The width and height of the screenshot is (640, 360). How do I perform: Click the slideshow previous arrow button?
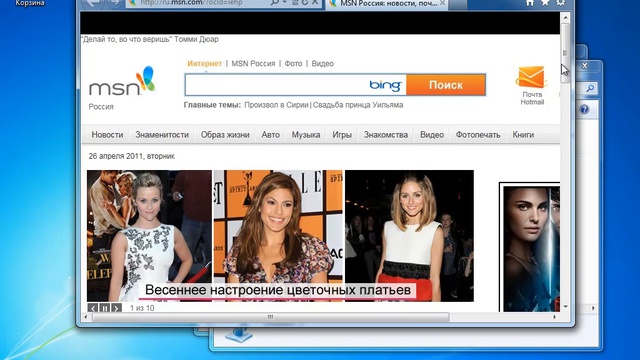[93, 308]
